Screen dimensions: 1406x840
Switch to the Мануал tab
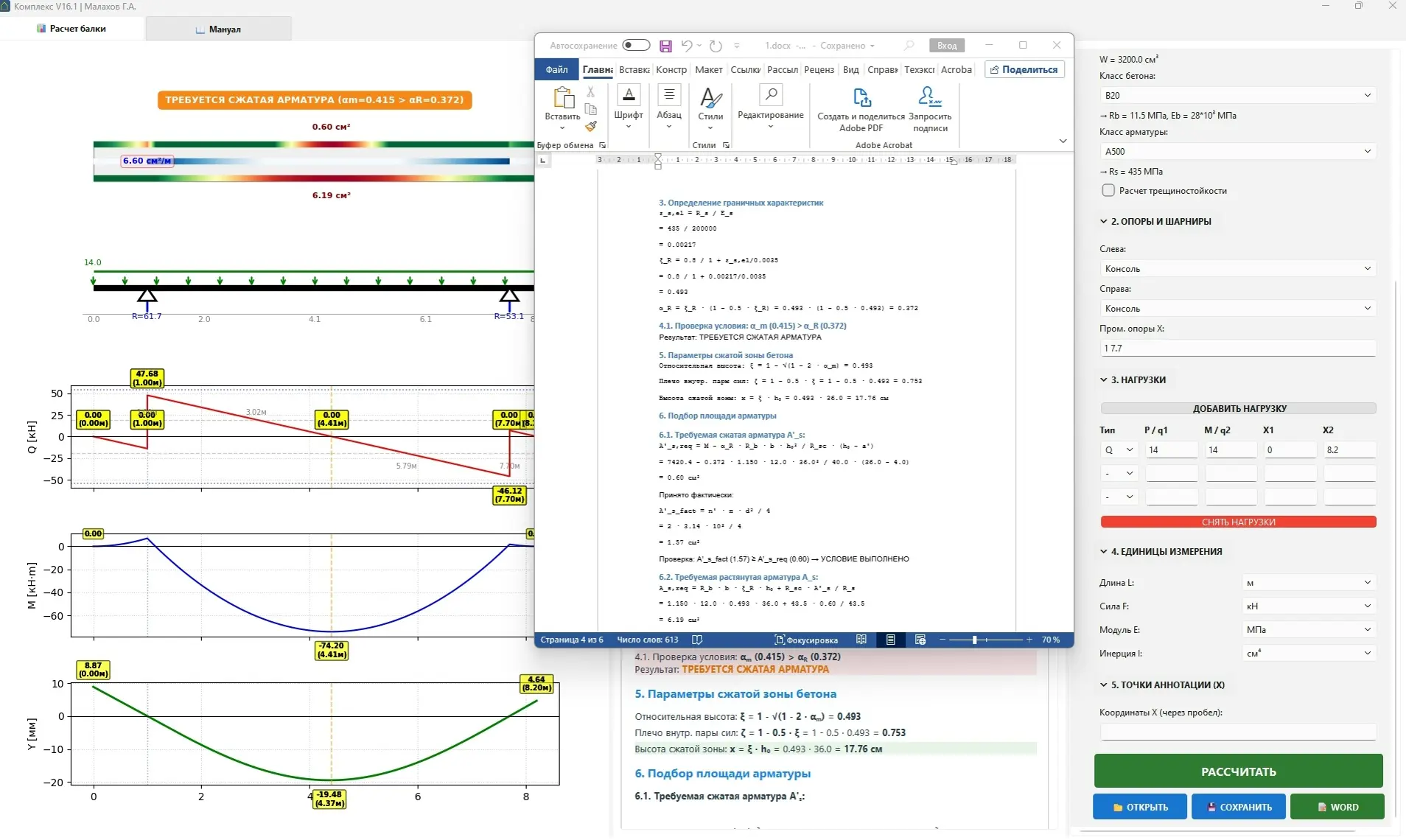(219, 29)
